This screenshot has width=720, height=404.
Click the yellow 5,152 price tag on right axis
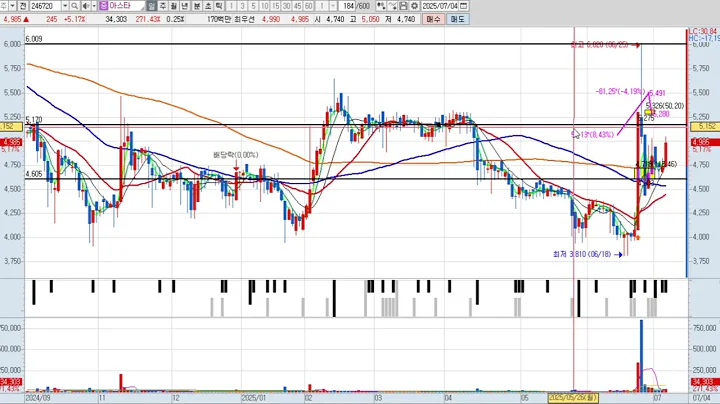pyautogui.click(x=706, y=126)
